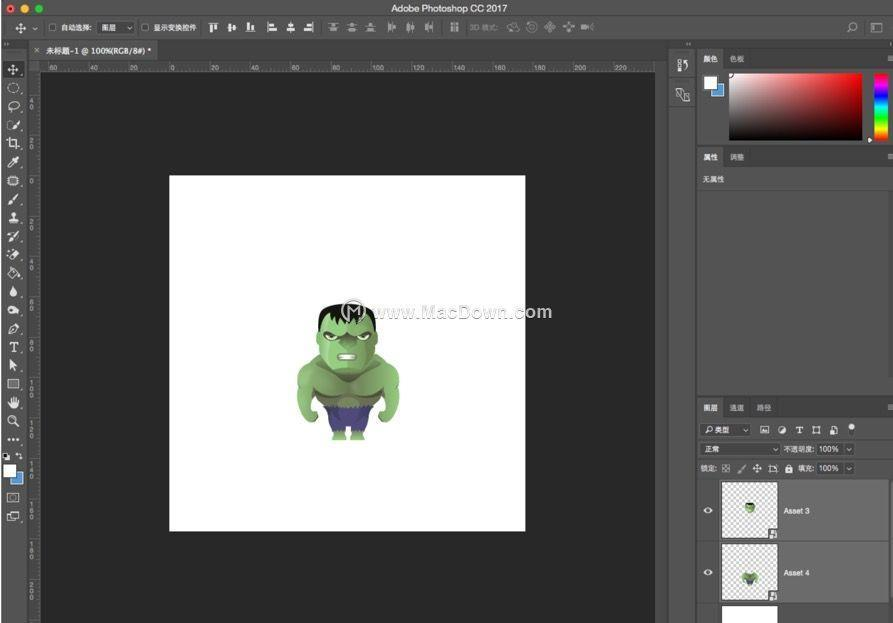
Task: Change screen mode icon at toolbox bottom
Action: click(13, 517)
